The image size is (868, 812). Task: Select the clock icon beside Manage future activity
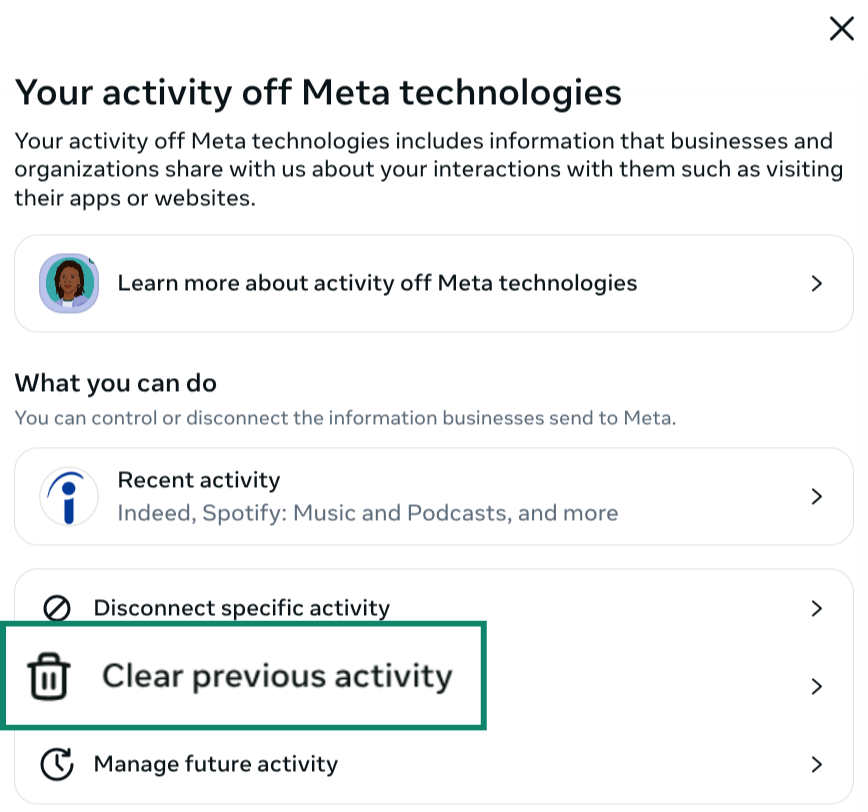(x=58, y=763)
